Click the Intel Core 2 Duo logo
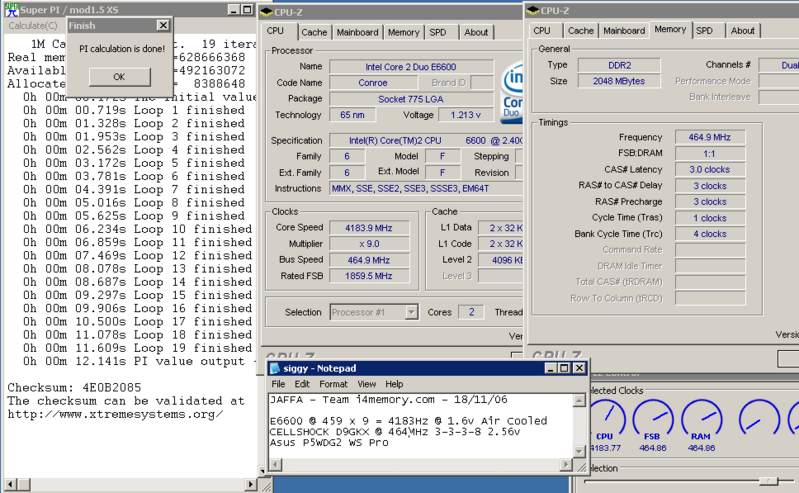This screenshot has height=493, width=799. point(512,93)
